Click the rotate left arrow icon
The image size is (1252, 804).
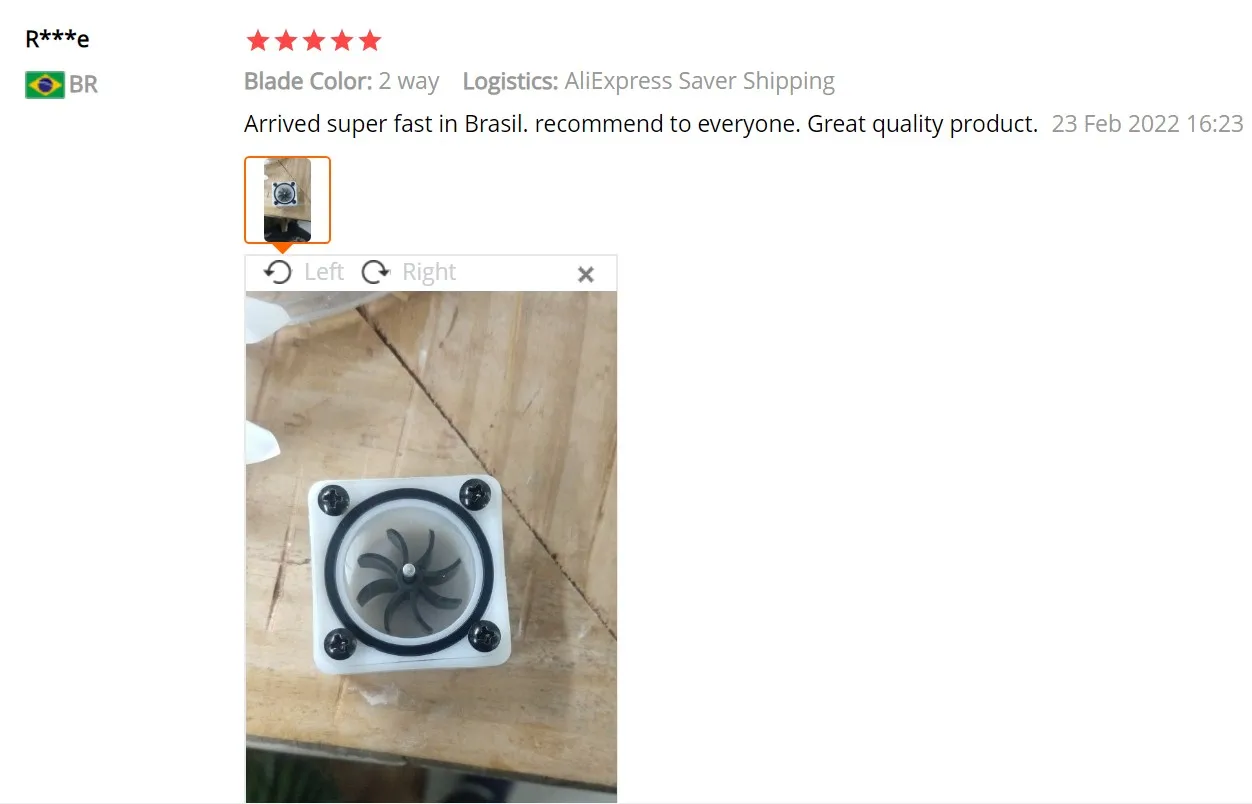tap(278, 272)
